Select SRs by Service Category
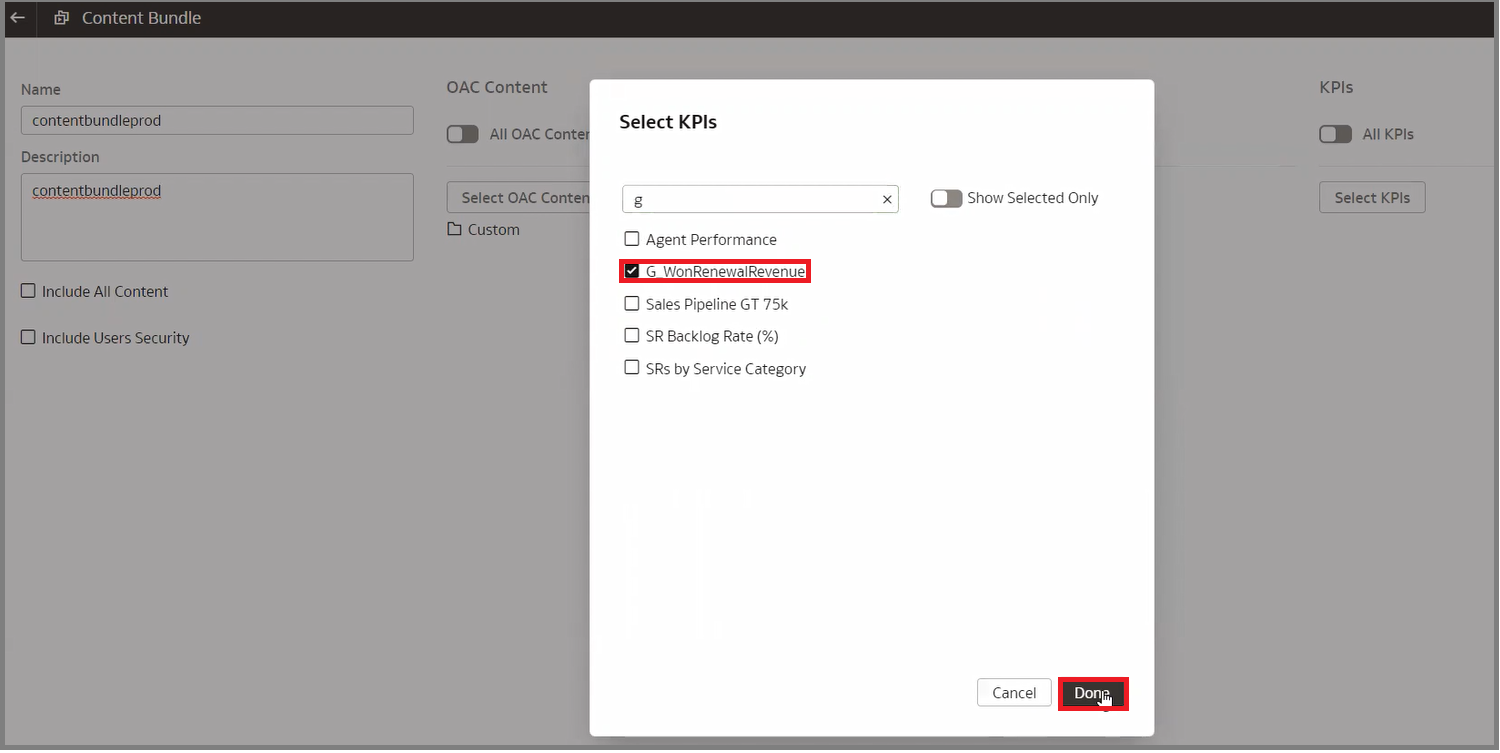 631,367
